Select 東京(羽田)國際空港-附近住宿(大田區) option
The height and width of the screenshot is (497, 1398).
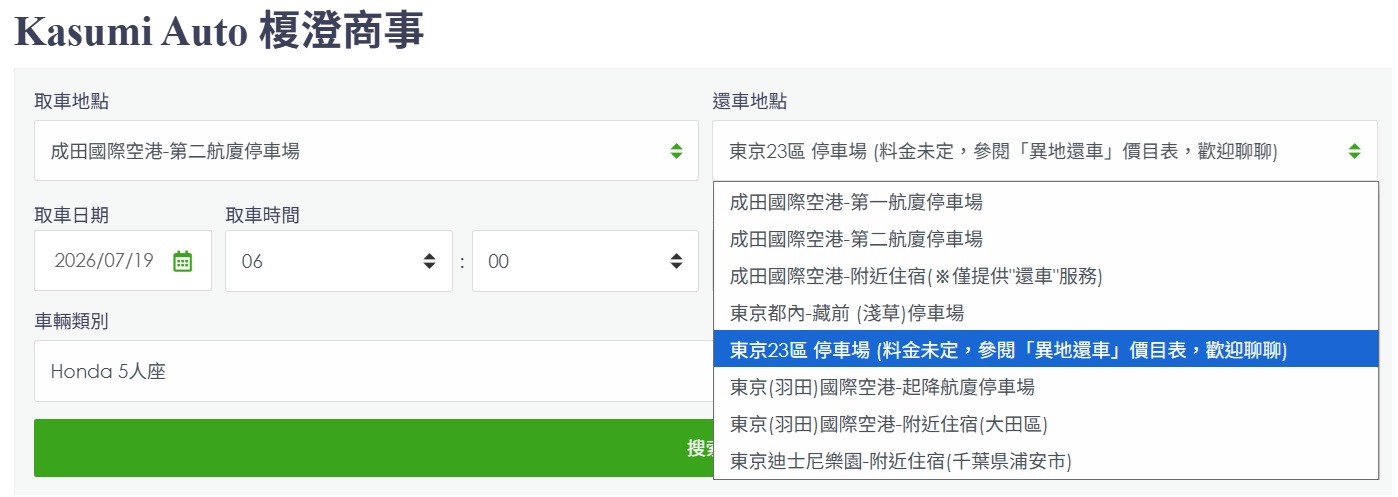(1045, 424)
